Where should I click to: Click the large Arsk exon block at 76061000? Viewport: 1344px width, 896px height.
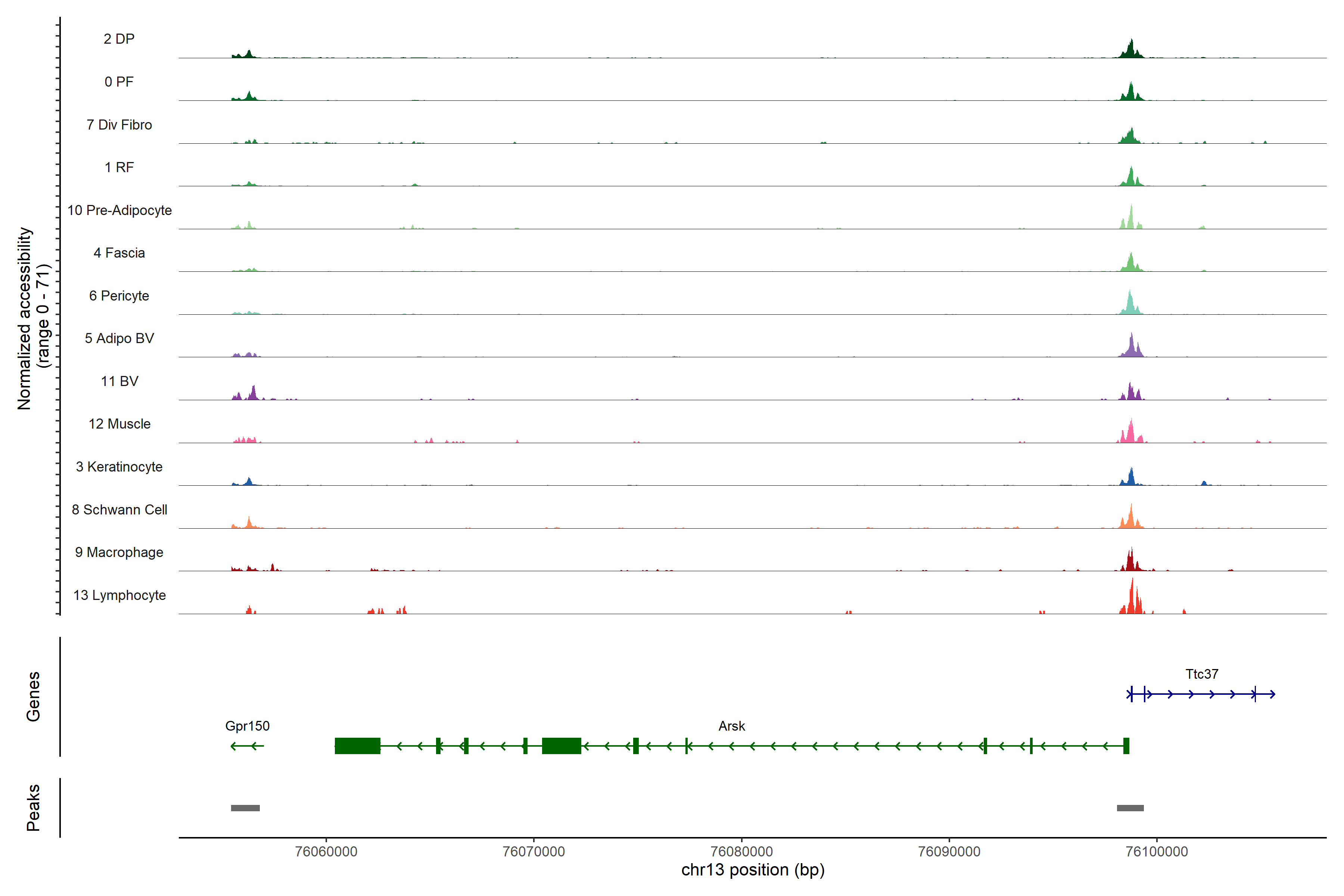click(x=357, y=746)
